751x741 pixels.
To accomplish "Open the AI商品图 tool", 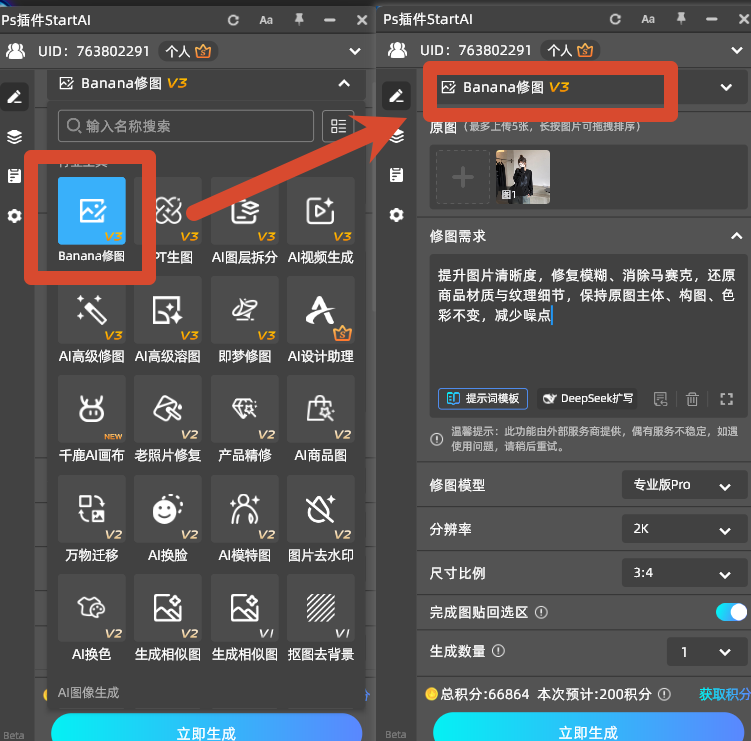I will 320,409.
